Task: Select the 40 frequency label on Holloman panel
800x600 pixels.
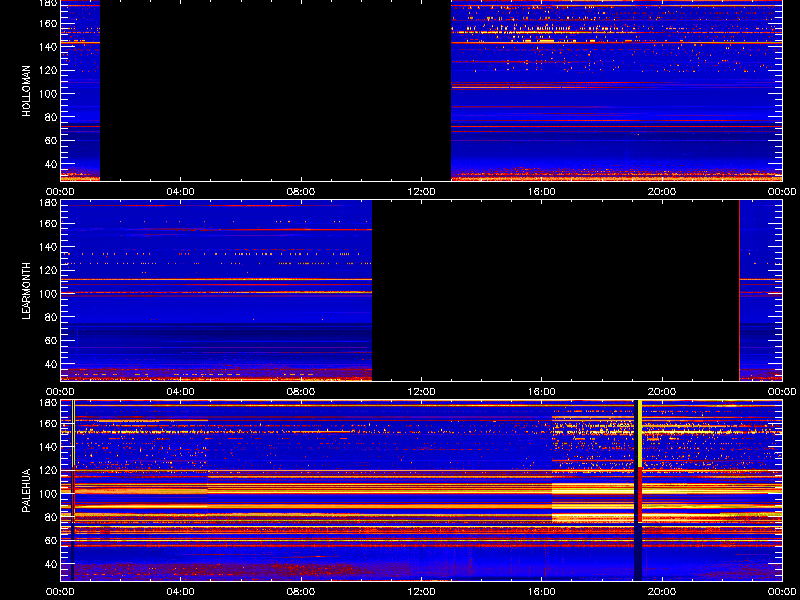Action: click(x=50, y=164)
